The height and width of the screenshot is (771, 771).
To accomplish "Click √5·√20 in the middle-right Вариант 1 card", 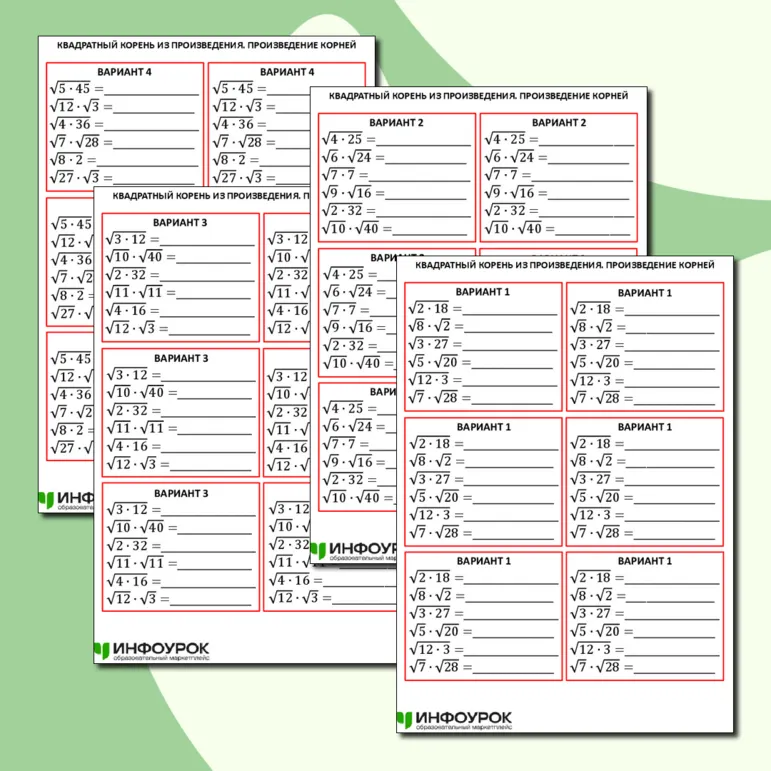I will point(595,497).
